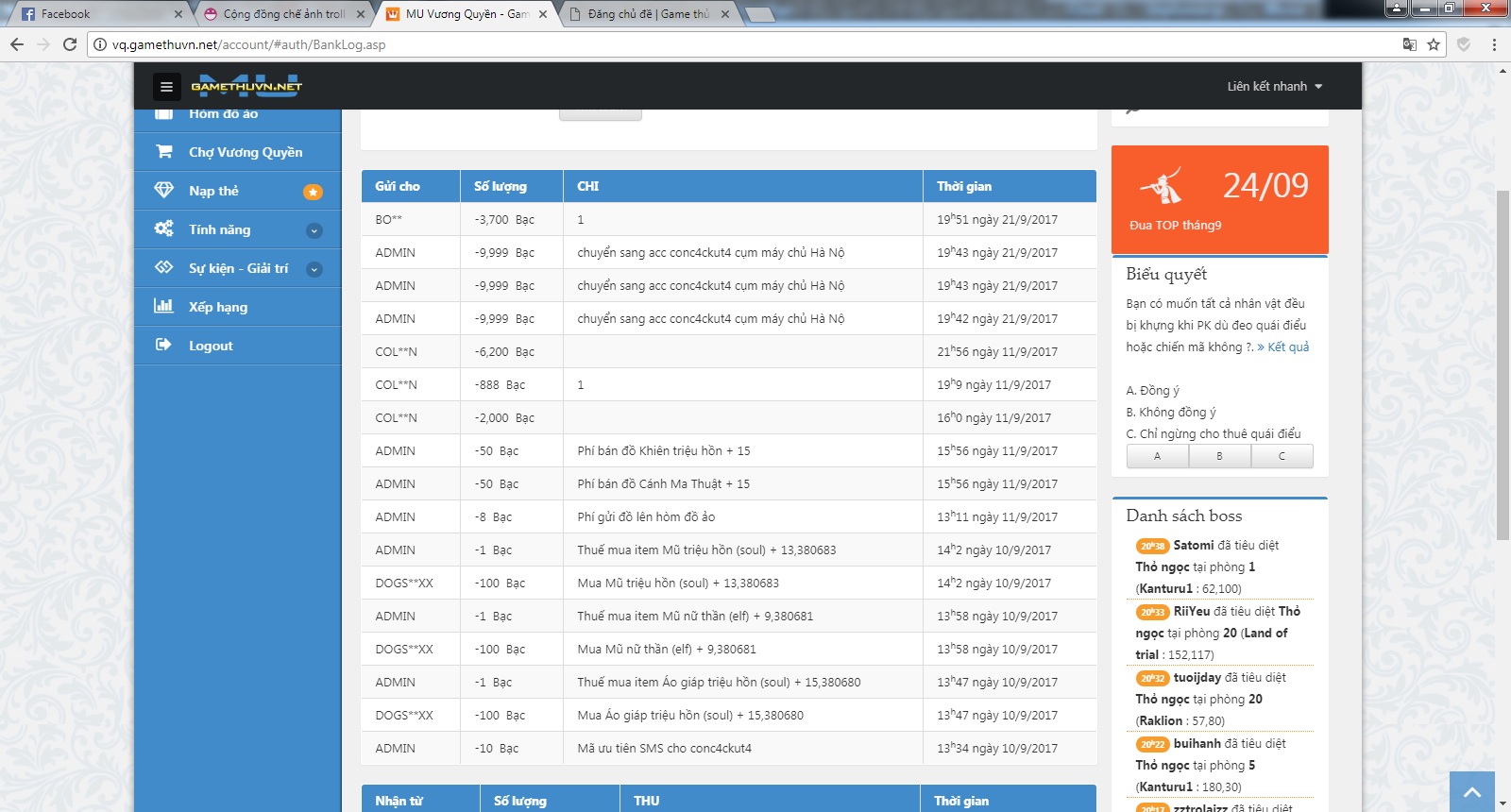Image resolution: width=1511 pixels, height=812 pixels.
Task: Open the hamburger menu icon
Action: click(x=166, y=87)
